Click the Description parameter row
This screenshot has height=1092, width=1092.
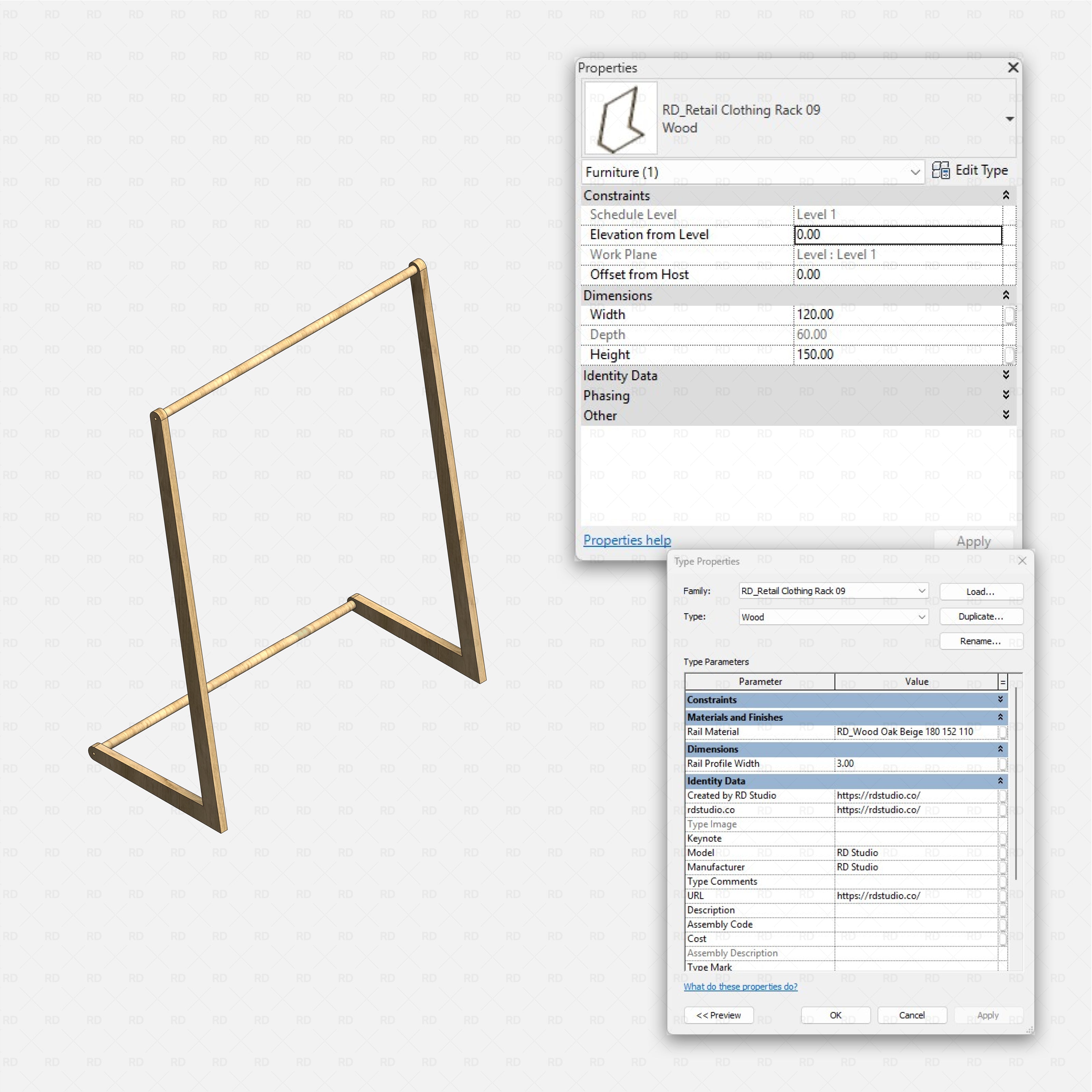pyautogui.click(x=846, y=910)
